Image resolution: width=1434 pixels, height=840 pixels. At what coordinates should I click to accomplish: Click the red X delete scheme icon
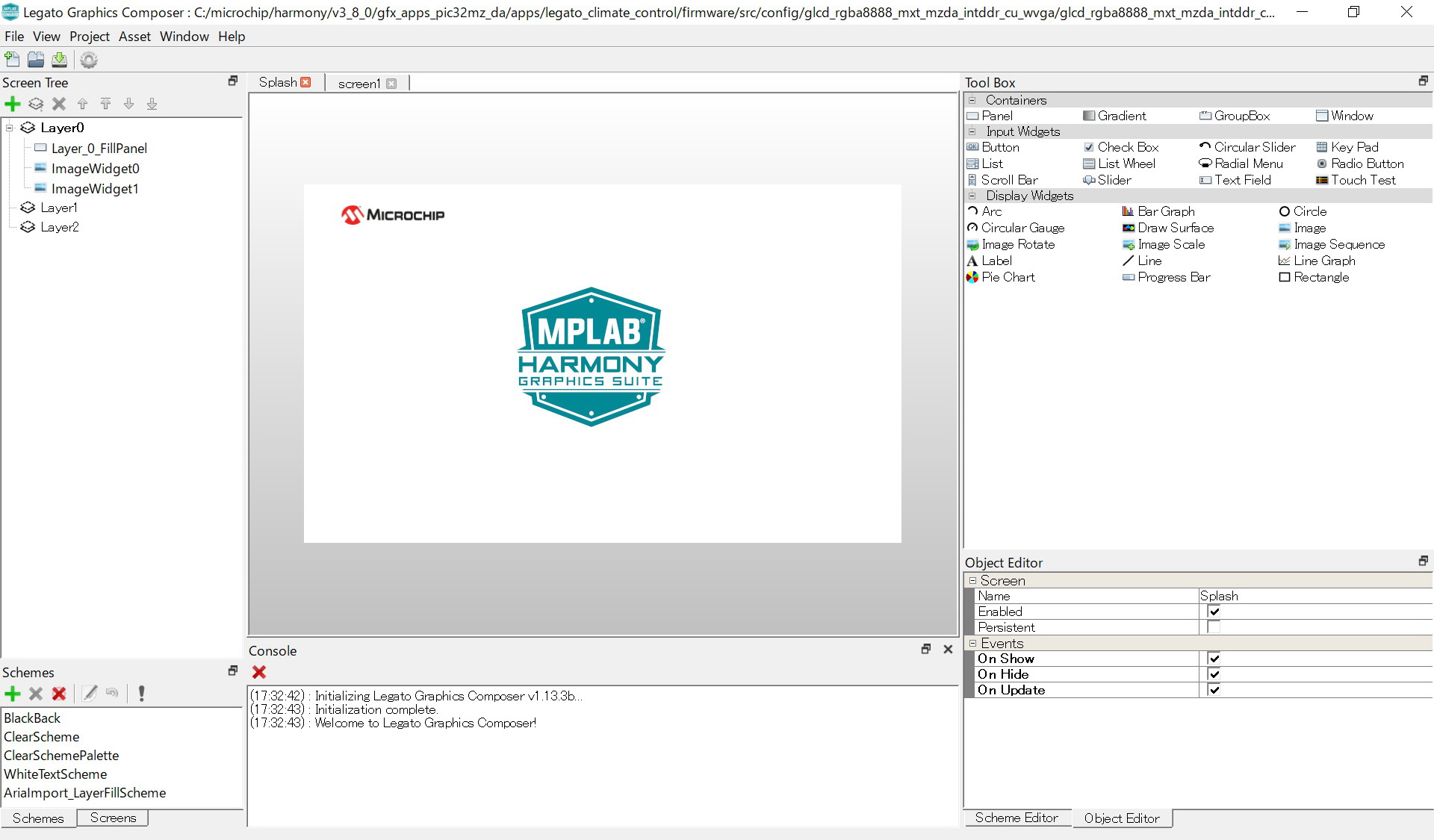click(x=59, y=694)
